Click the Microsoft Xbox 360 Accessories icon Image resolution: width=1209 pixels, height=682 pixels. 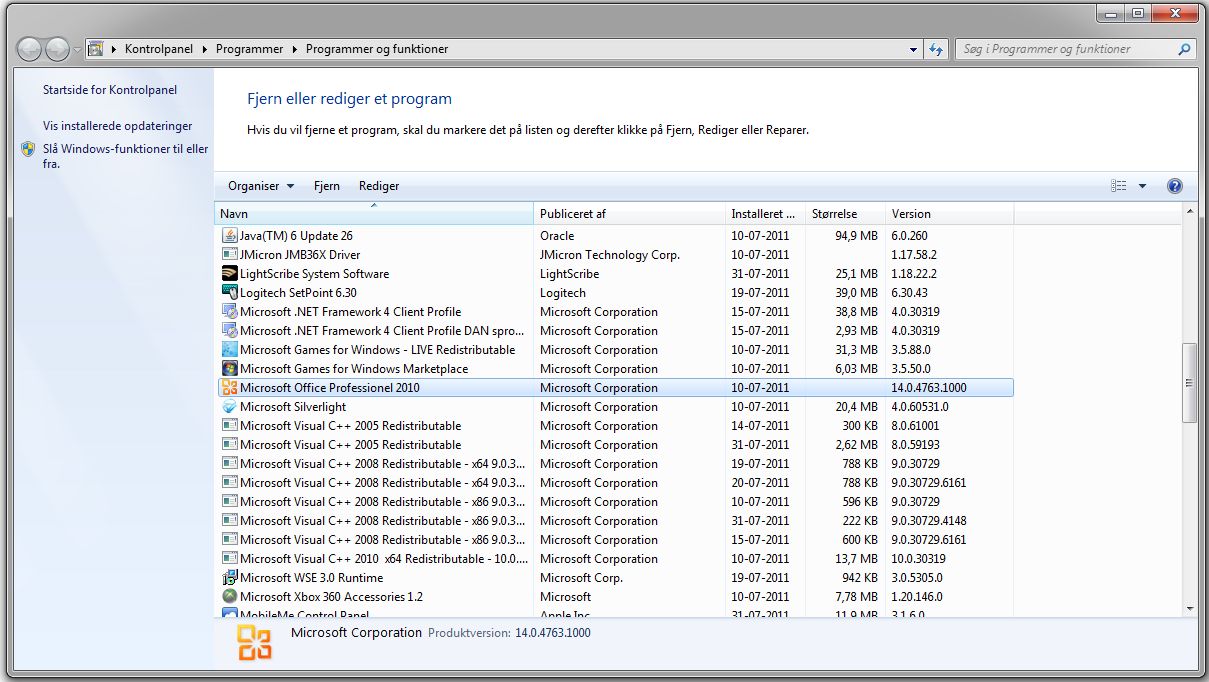pyautogui.click(x=229, y=597)
